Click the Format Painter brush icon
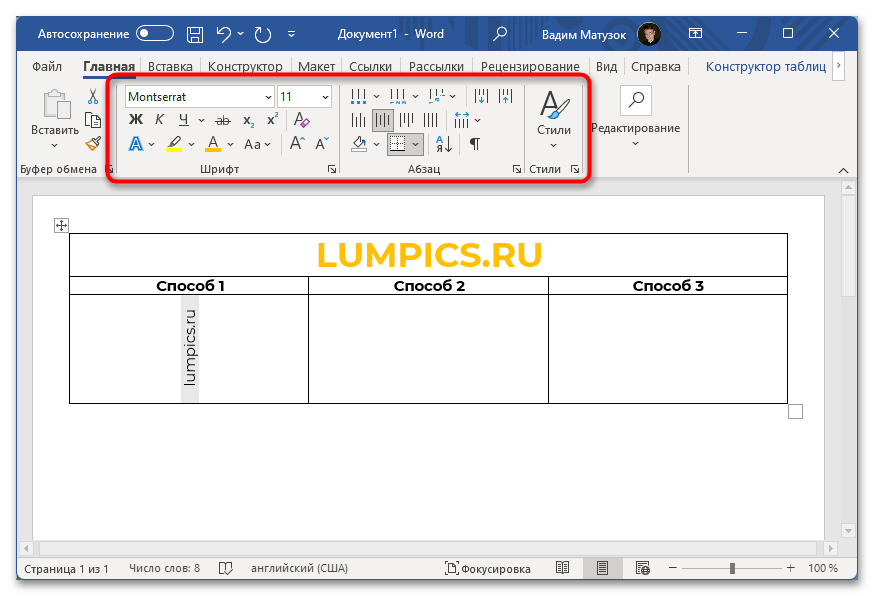This screenshot has width=874, height=596. pos(93,144)
